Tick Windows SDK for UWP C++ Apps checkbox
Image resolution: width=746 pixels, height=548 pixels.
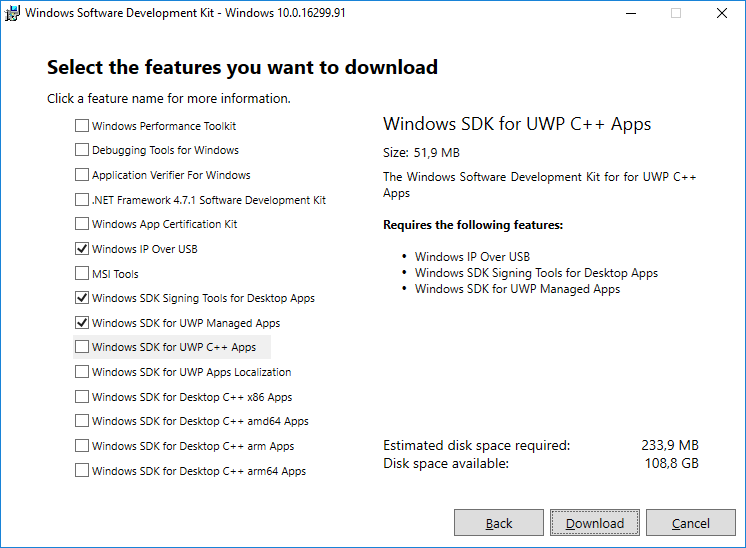click(x=82, y=347)
